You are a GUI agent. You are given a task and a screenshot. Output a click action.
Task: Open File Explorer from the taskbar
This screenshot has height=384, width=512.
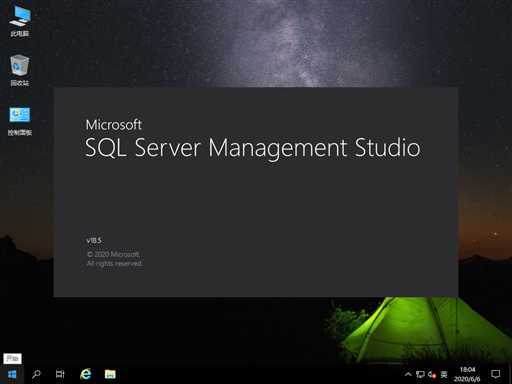[110, 374]
